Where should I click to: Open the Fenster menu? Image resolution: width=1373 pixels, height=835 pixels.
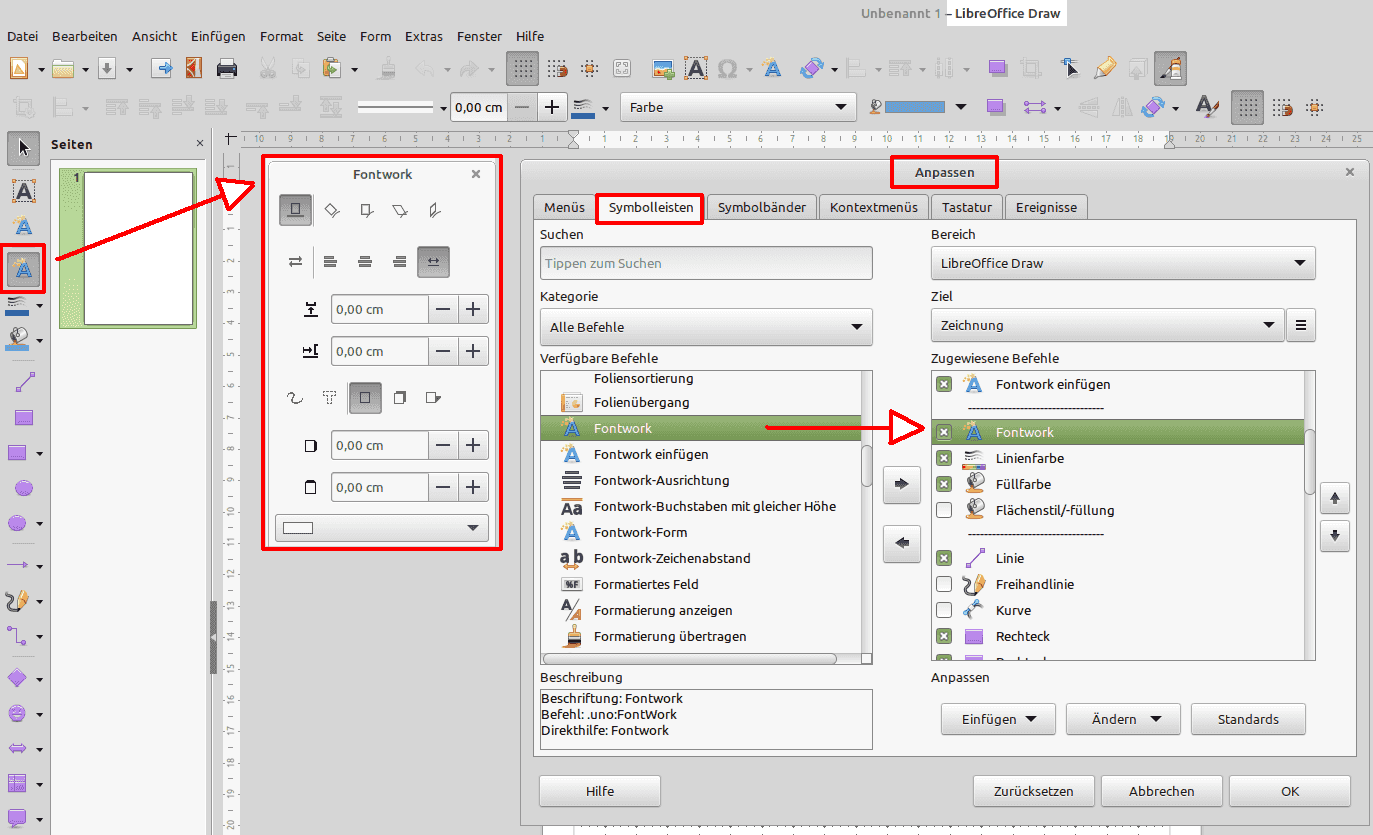(479, 36)
